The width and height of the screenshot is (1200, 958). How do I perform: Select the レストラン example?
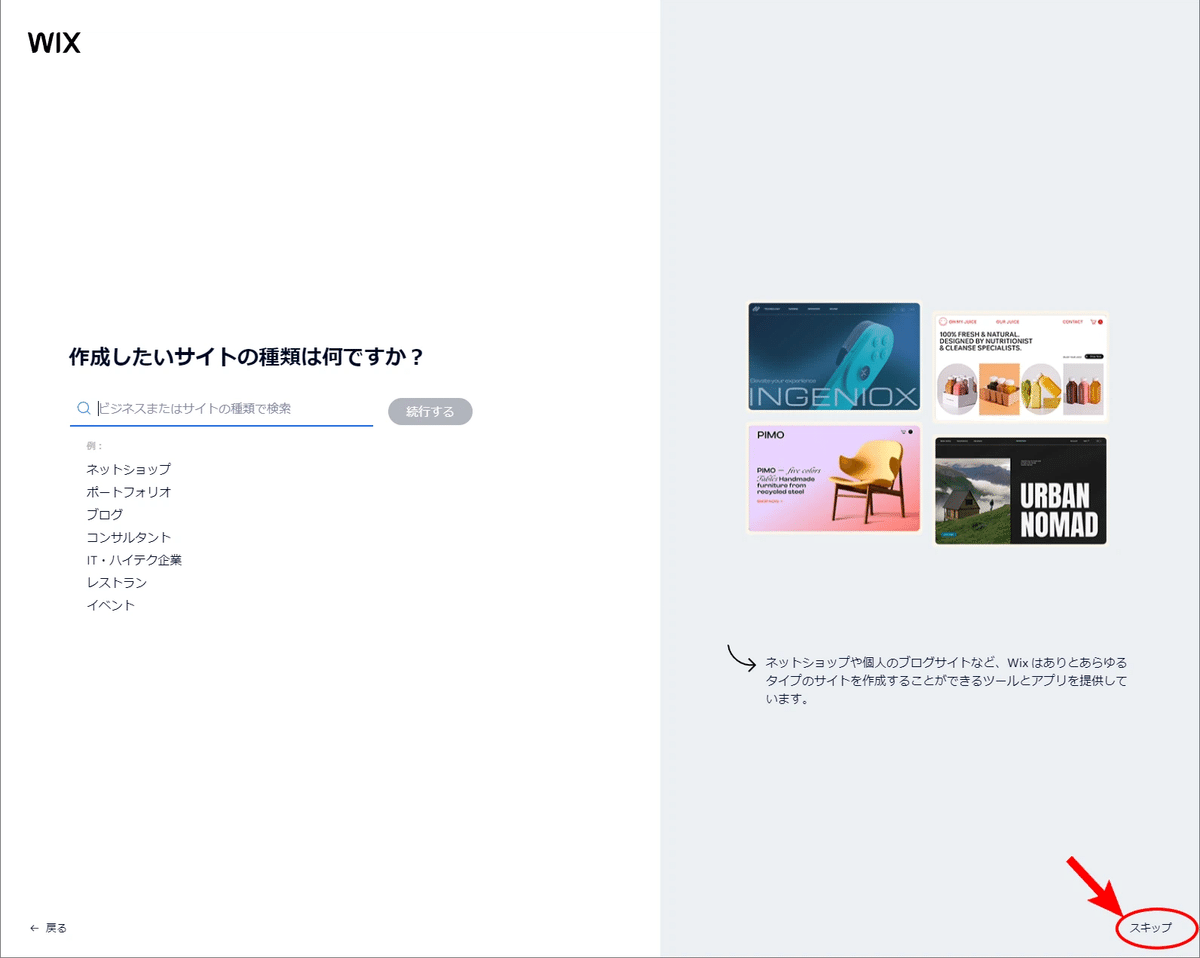click(x=117, y=583)
